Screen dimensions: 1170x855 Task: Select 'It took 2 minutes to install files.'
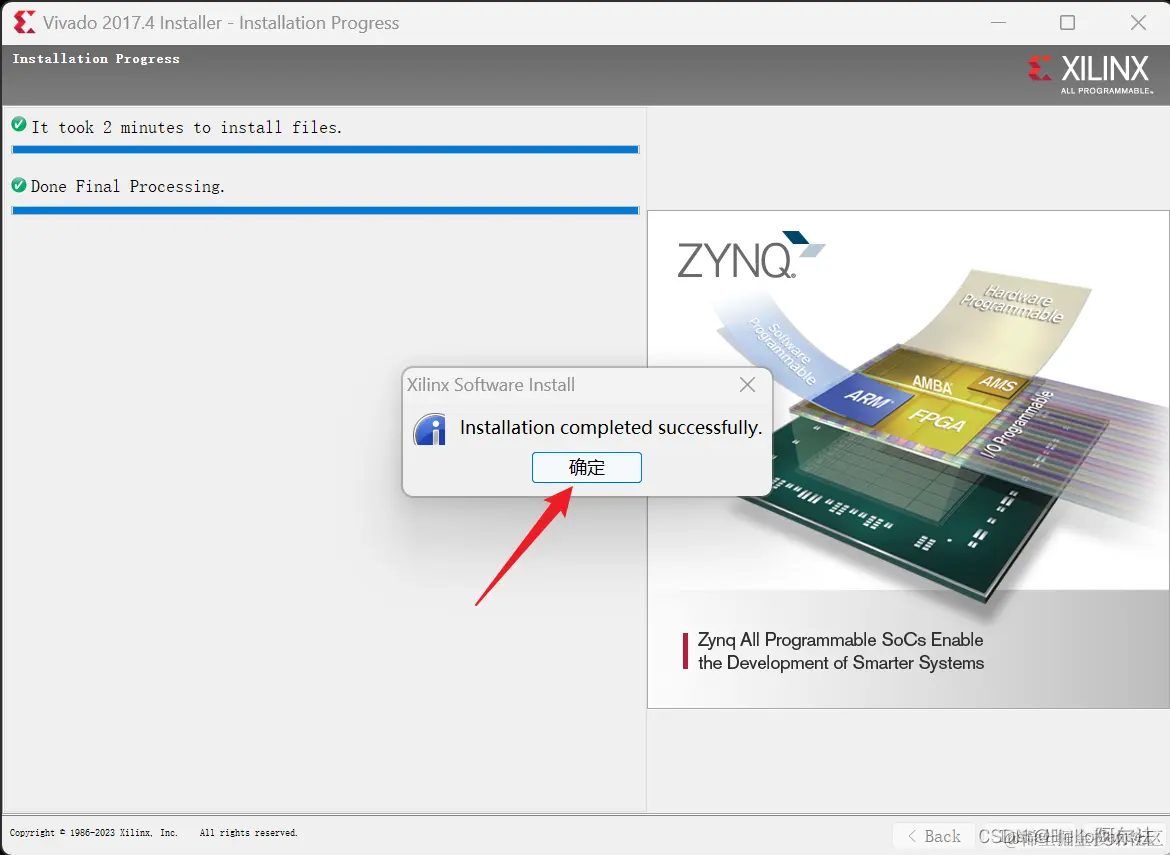pyautogui.click(x=186, y=128)
